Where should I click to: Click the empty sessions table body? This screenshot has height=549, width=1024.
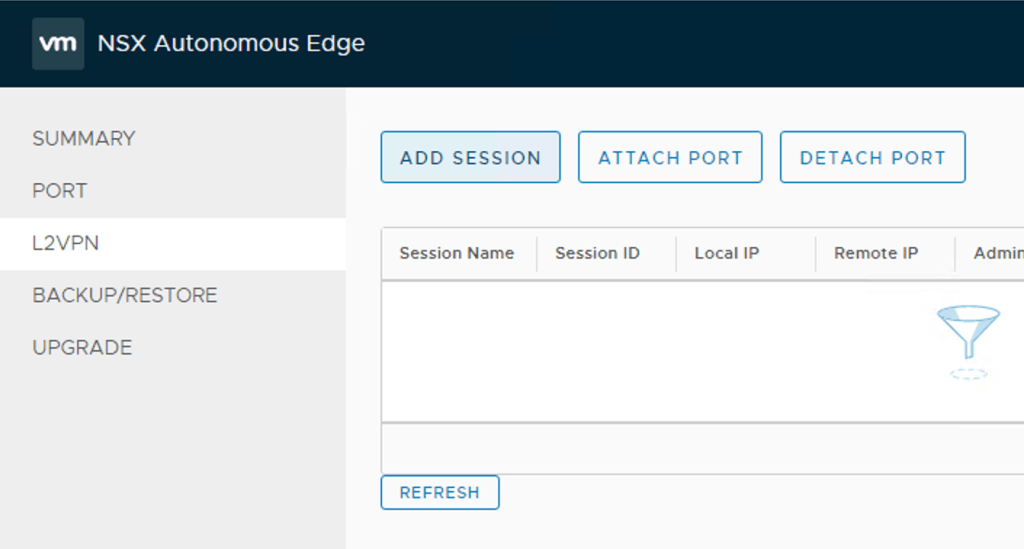coord(650,350)
